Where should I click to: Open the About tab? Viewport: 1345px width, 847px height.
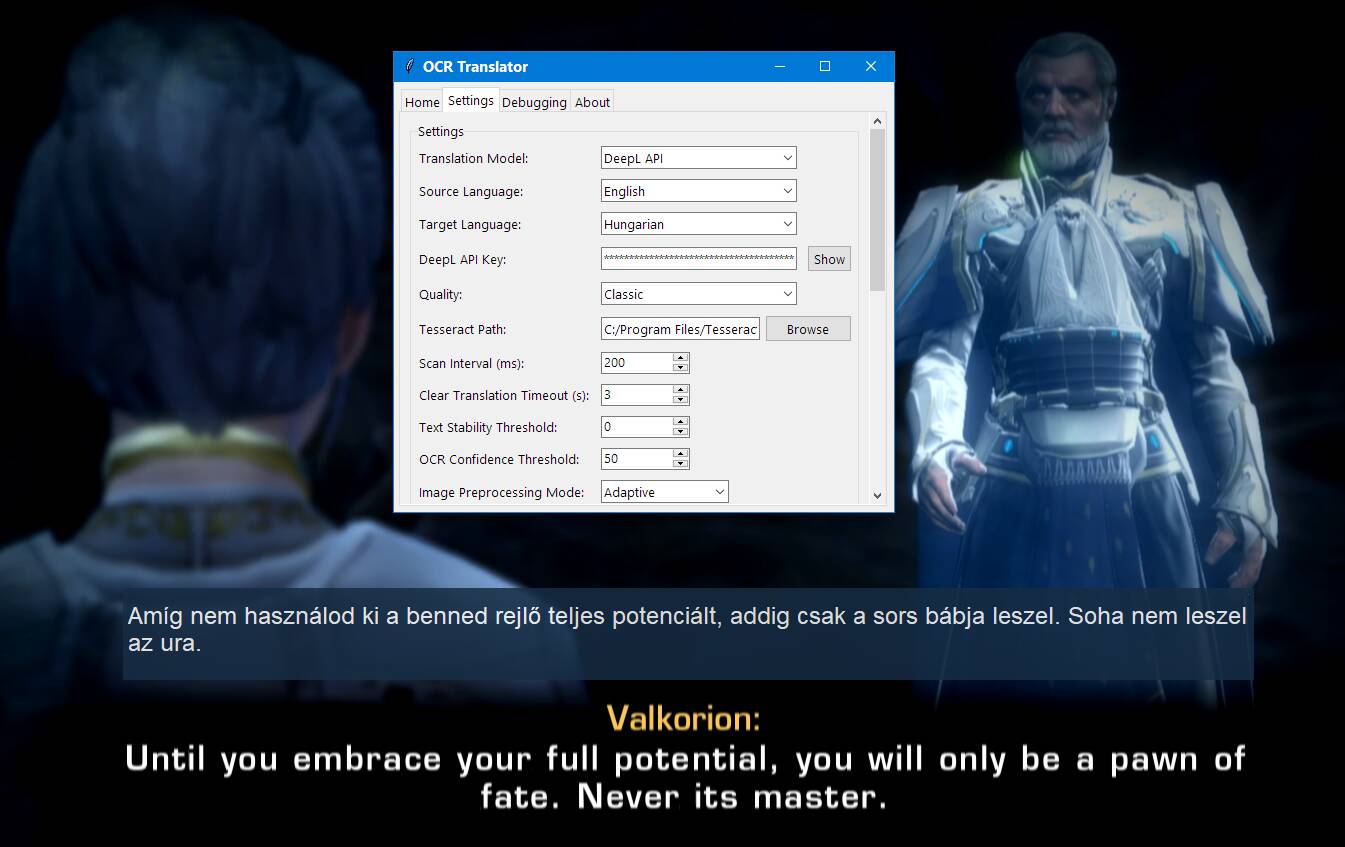click(x=592, y=102)
